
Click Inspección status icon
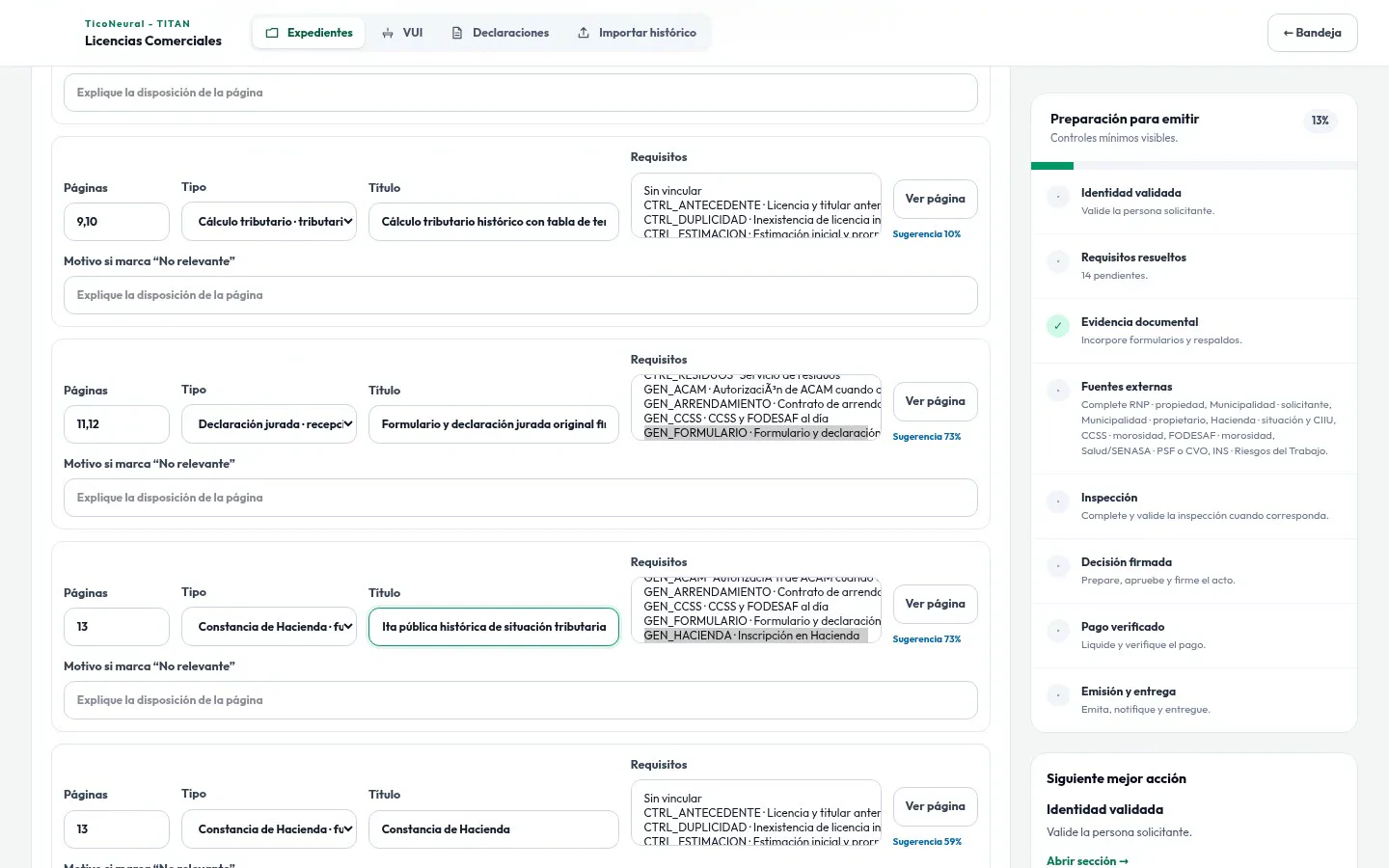1058,502
